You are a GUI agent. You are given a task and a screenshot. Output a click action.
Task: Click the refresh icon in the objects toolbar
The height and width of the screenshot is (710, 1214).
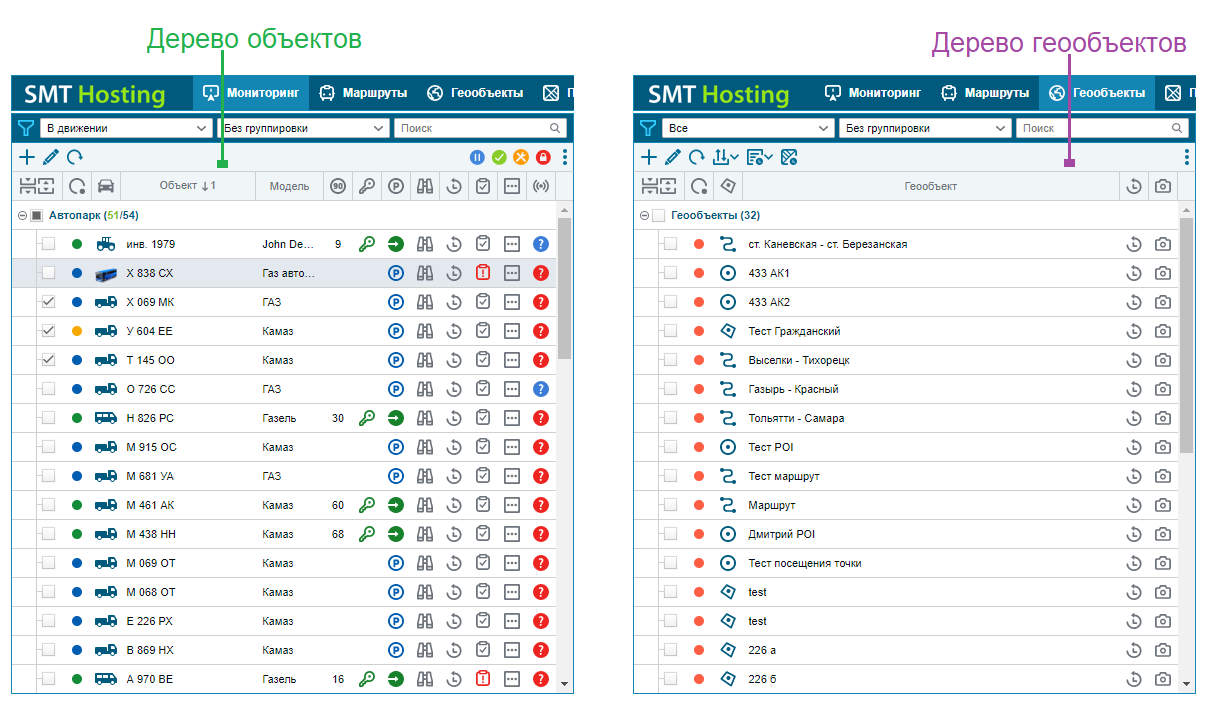pyautogui.click(x=75, y=157)
